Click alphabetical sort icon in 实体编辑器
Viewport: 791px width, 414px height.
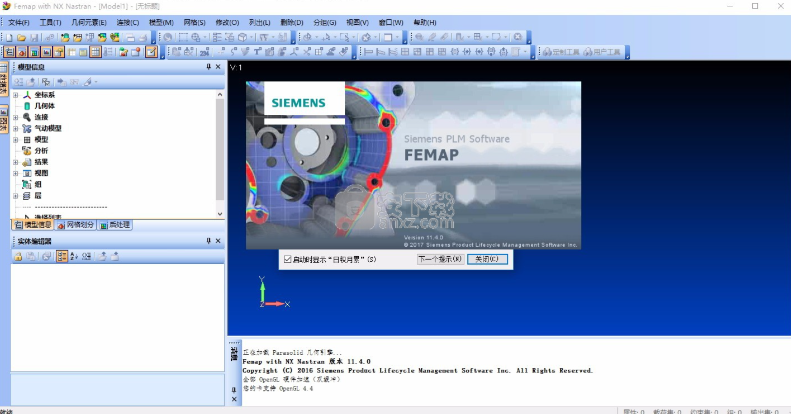coord(76,257)
